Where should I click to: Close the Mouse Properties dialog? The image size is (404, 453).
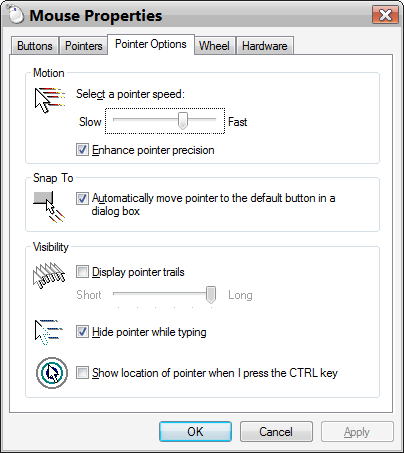[x=385, y=15]
